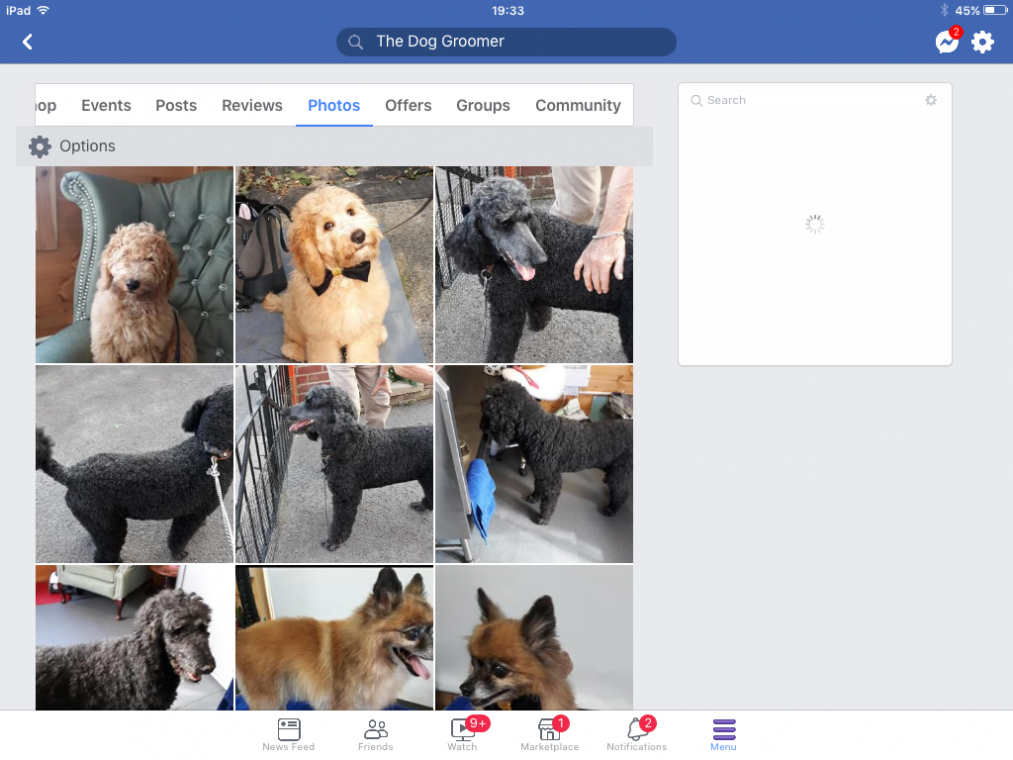Open Messenger chats icon
1013x760 pixels.
point(946,42)
